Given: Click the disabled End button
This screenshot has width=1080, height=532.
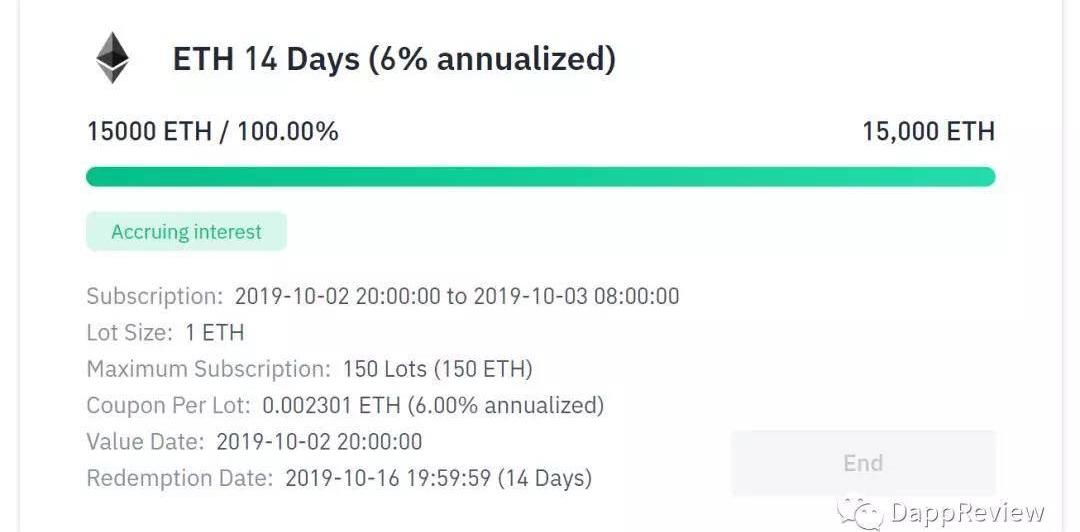Looking at the screenshot, I should point(863,463).
